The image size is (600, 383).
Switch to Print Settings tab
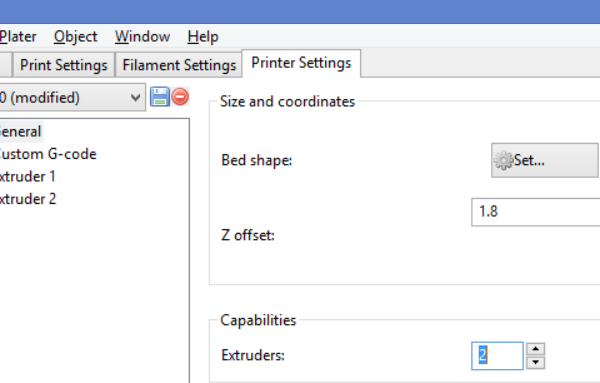(x=64, y=65)
